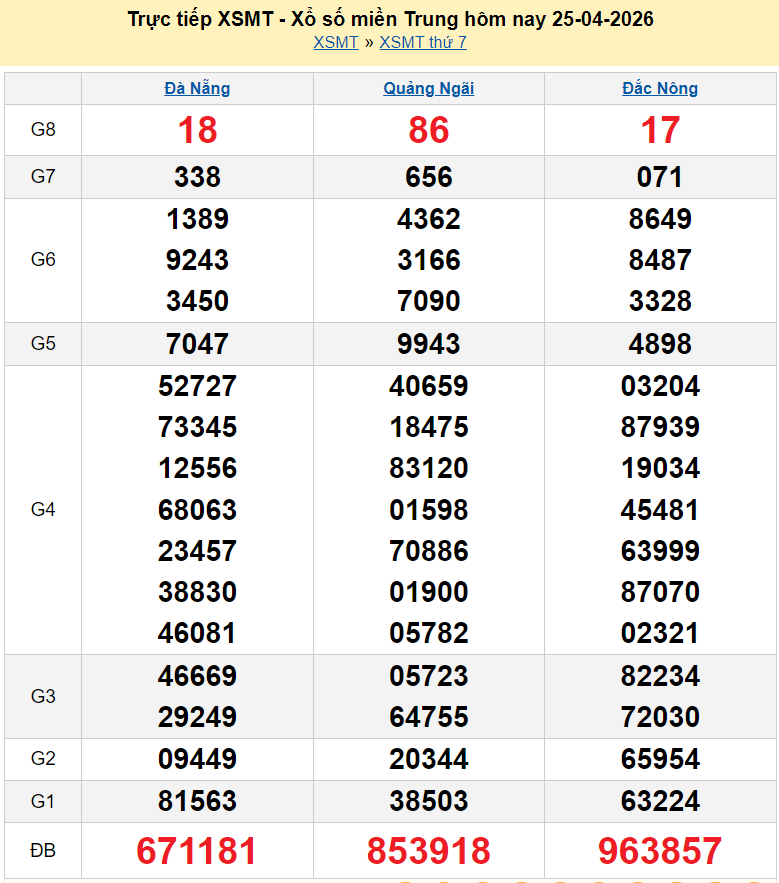The width and height of the screenshot is (779, 883).
Task: Click the G4 row label
Action: (43, 510)
